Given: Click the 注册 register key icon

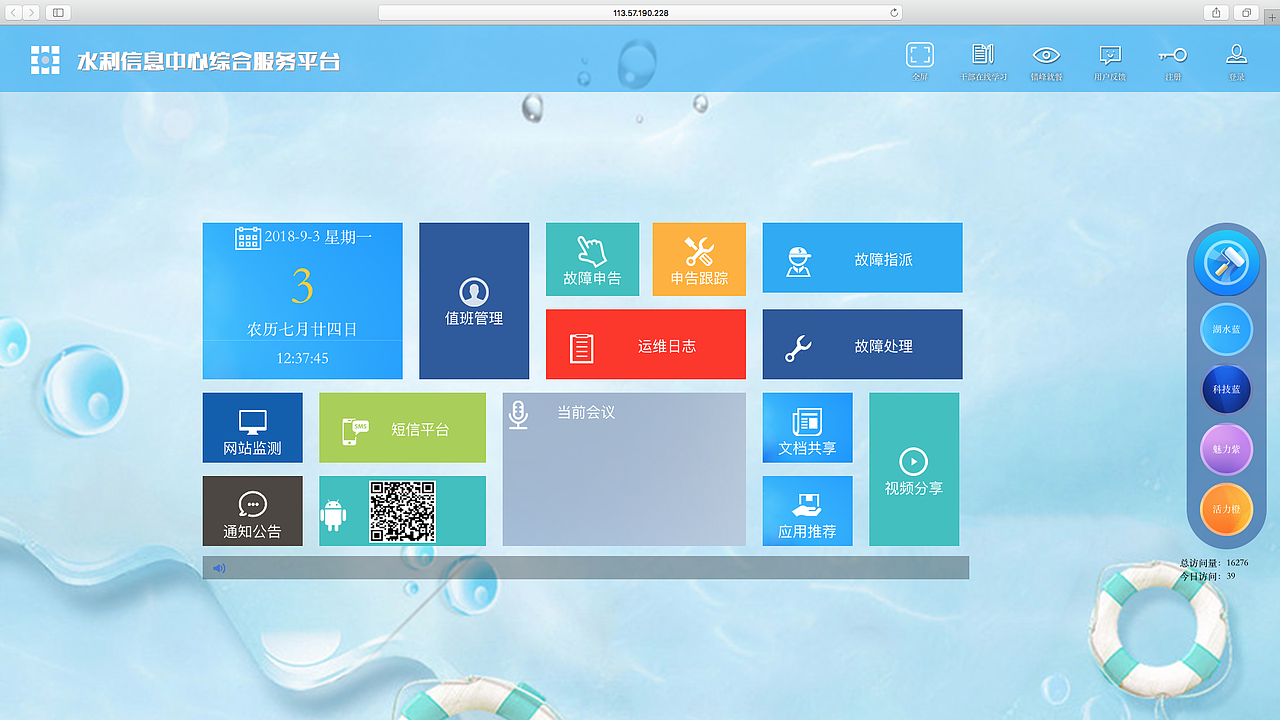Looking at the screenshot, I should click(1173, 55).
